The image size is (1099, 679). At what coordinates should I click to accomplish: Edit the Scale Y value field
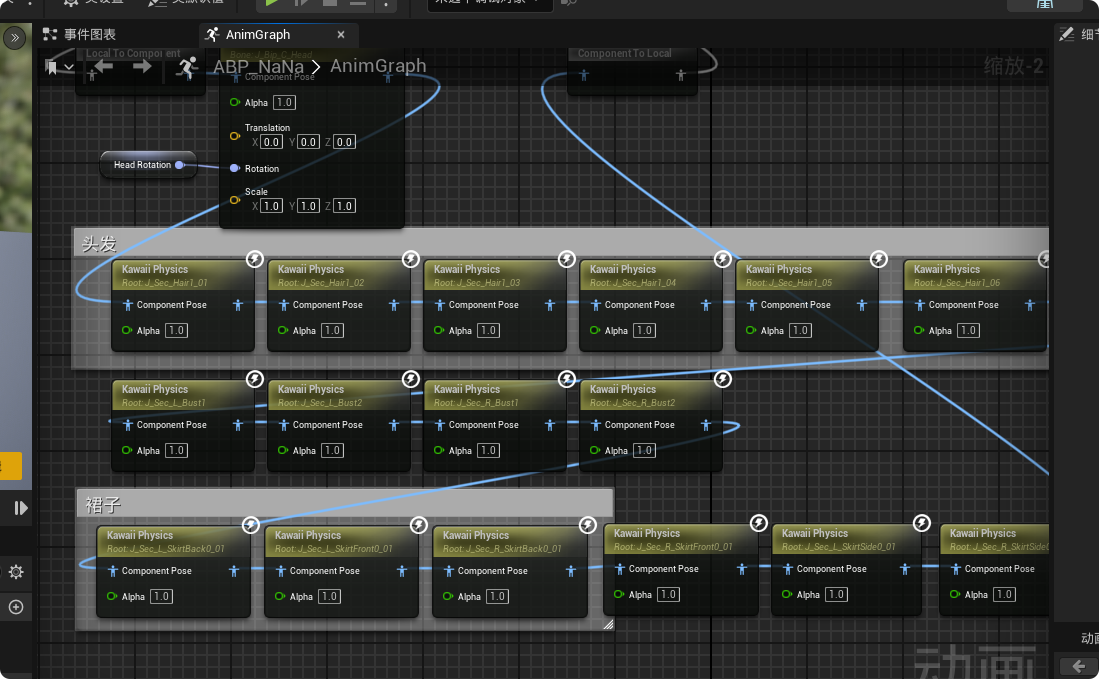(x=308, y=206)
